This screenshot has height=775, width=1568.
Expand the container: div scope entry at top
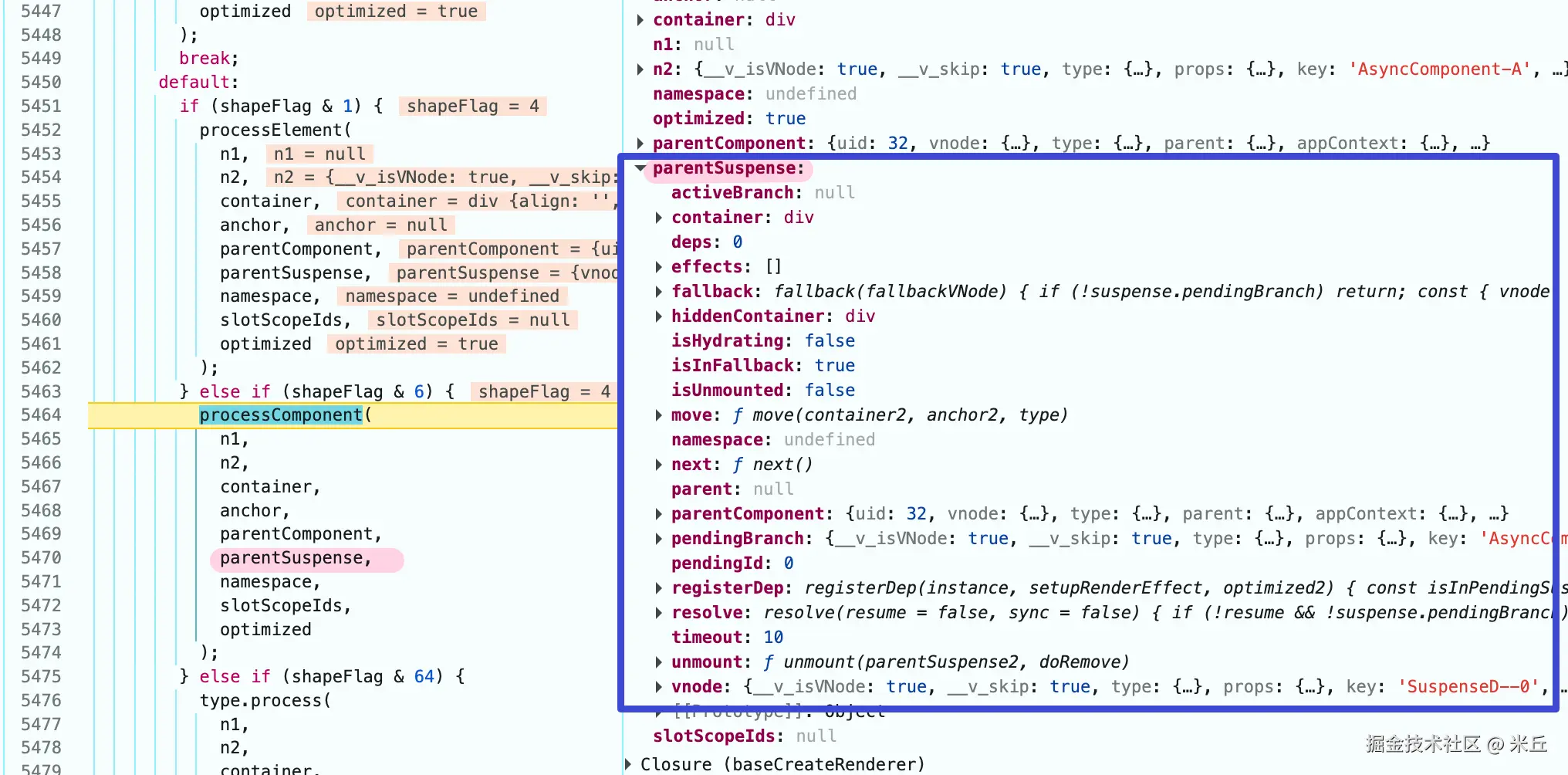click(640, 20)
